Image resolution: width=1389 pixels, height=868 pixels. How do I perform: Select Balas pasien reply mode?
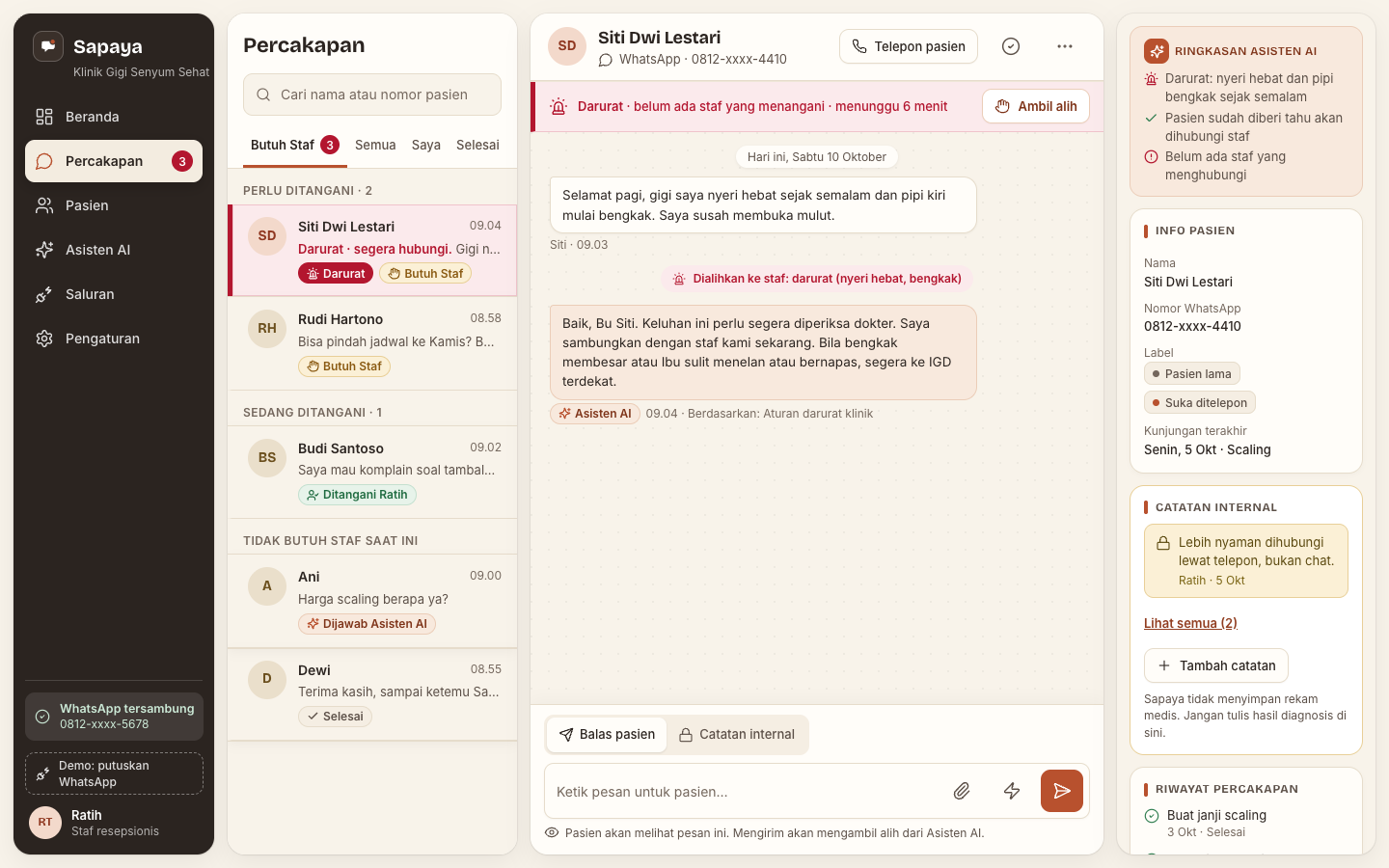coord(607,735)
